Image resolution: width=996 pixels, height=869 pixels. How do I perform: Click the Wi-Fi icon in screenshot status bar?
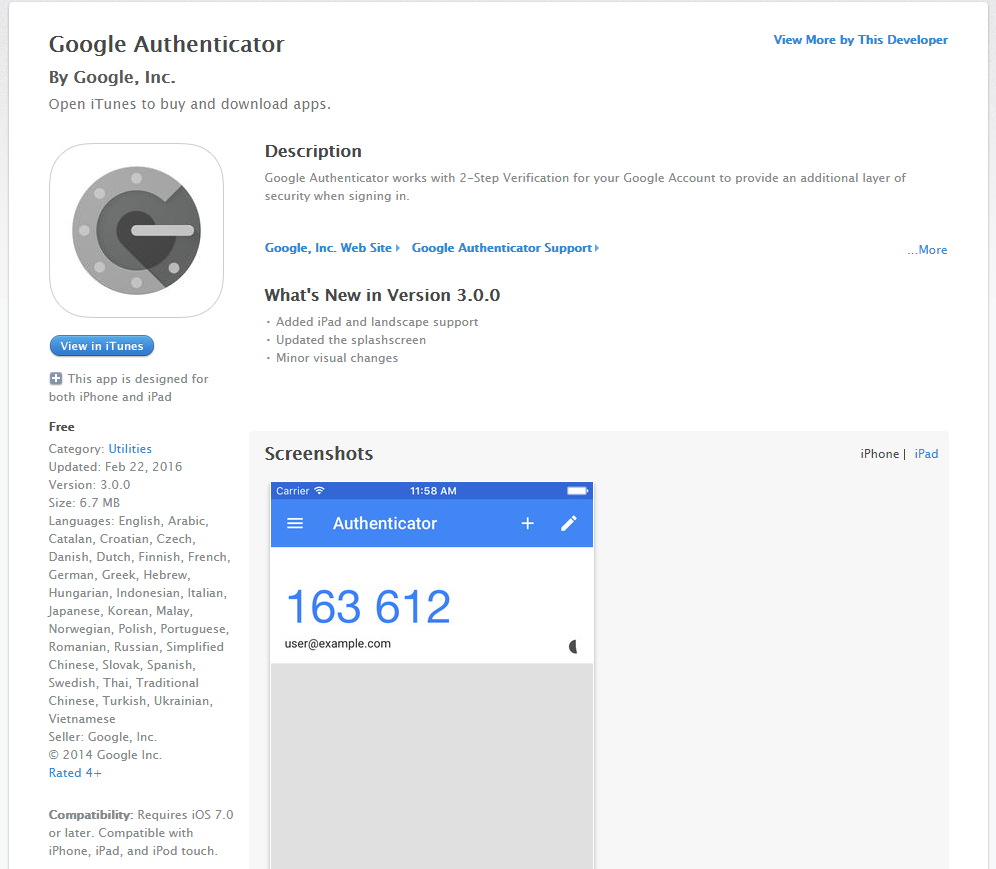point(320,490)
